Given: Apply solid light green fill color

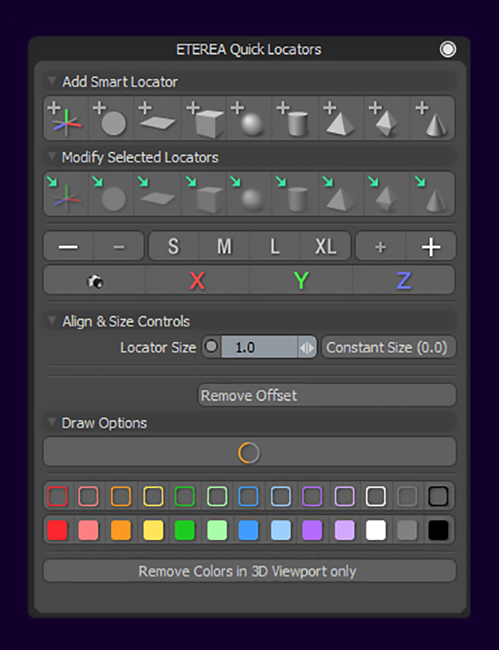Looking at the screenshot, I should [217, 530].
